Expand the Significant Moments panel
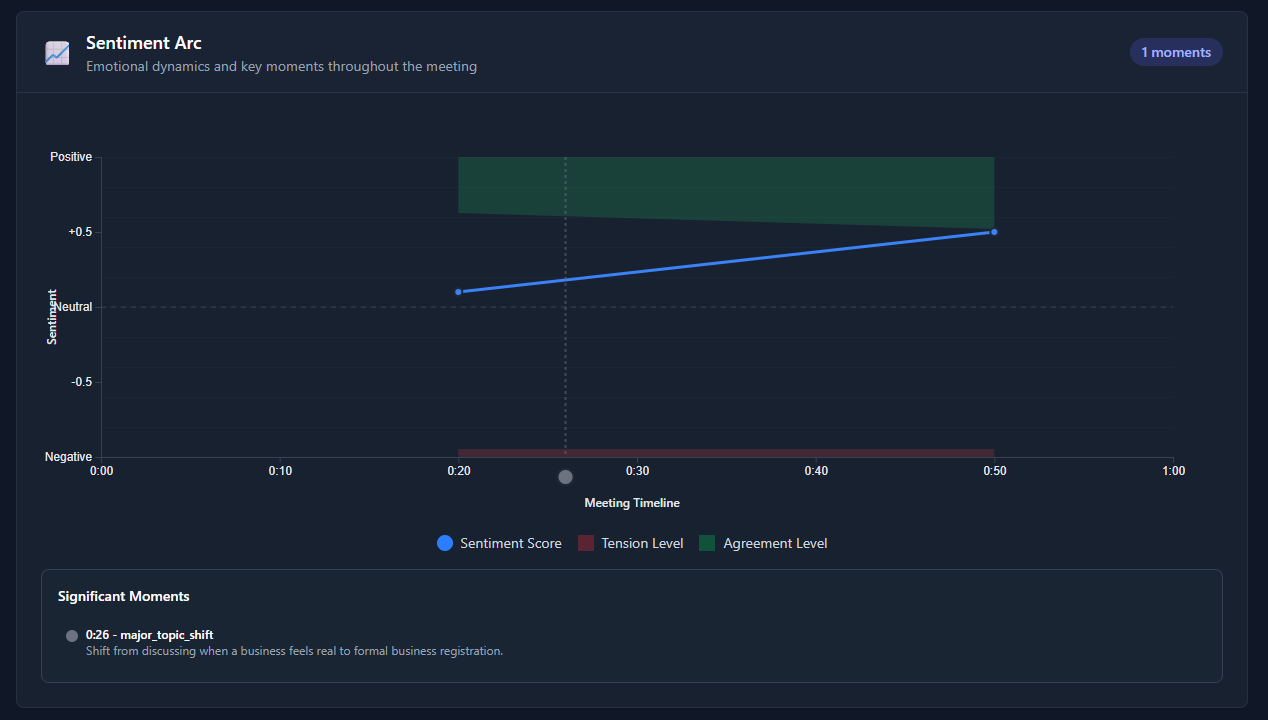Image resolution: width=1268 pixels, height=720 pixels. coord(123,596)
